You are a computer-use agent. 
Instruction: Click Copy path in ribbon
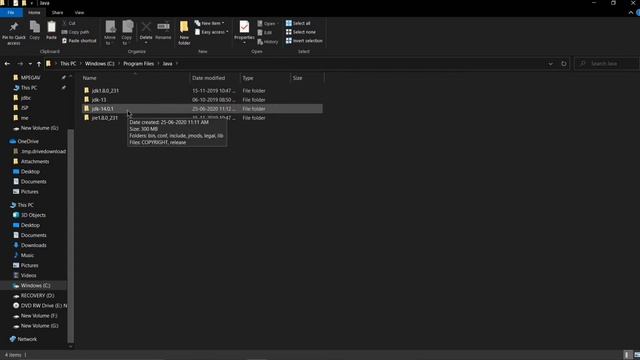pyautogui.click(x=76, y=32)
